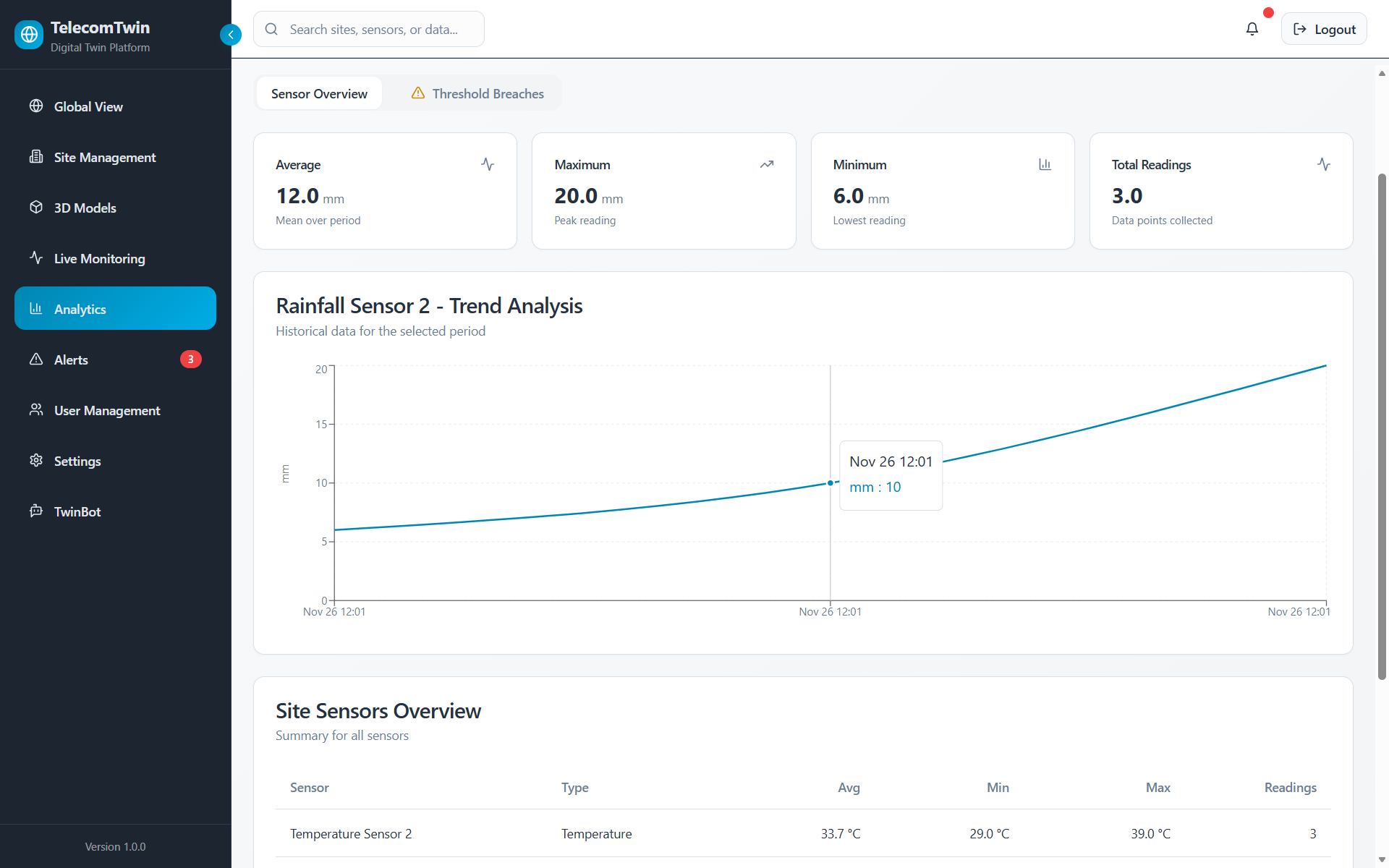Select the Sensor Overview tab
The image size is (1389, 868).
(x=319, y=94)
